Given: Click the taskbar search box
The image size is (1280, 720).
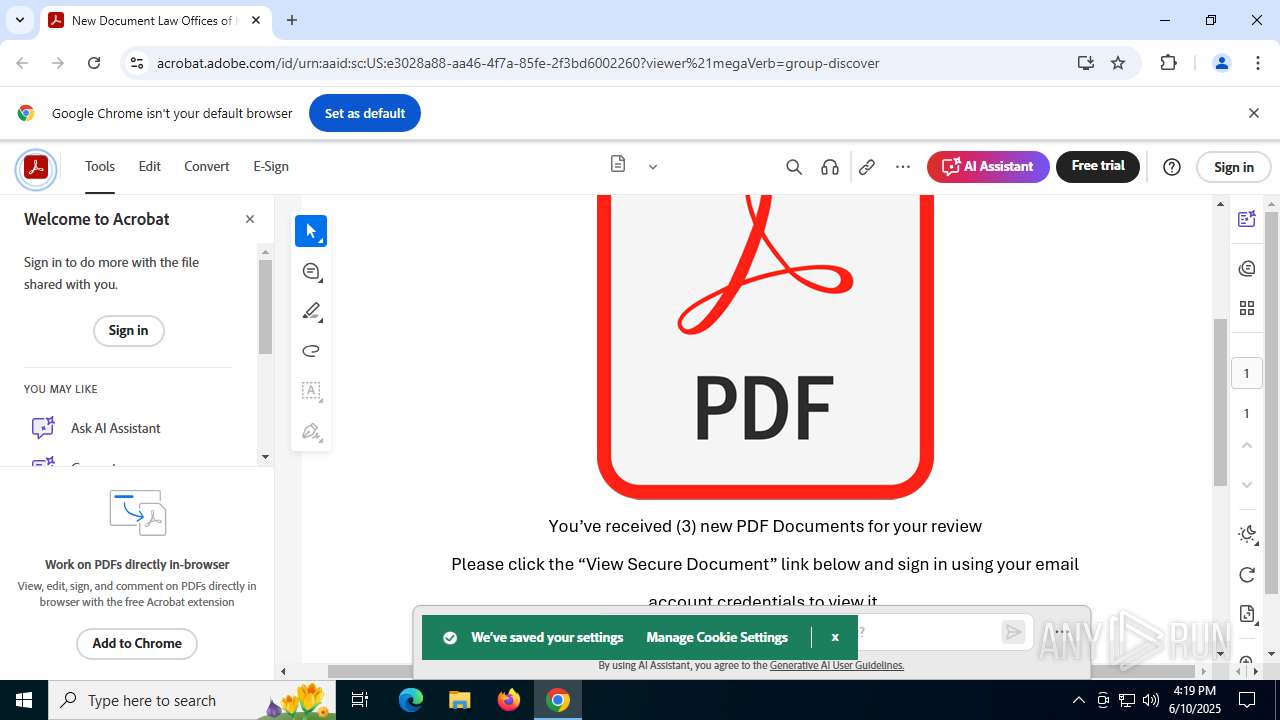Looking at the screenshot, I should [191, 700].
